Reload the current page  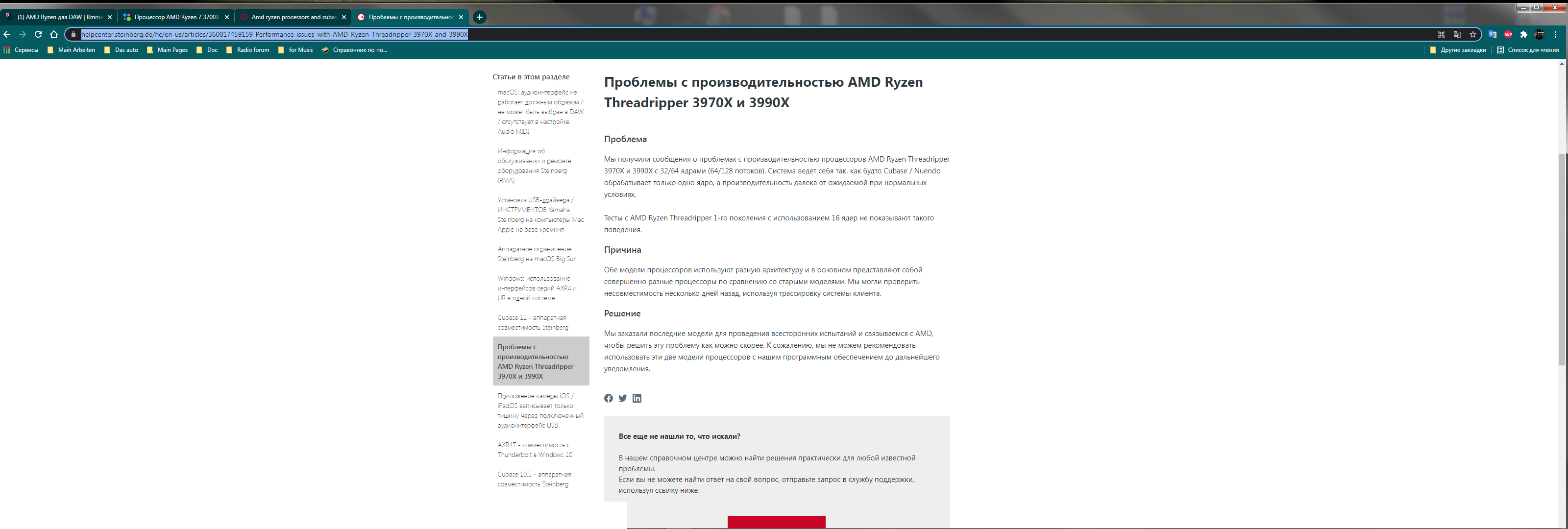click(x=38, y=35)
